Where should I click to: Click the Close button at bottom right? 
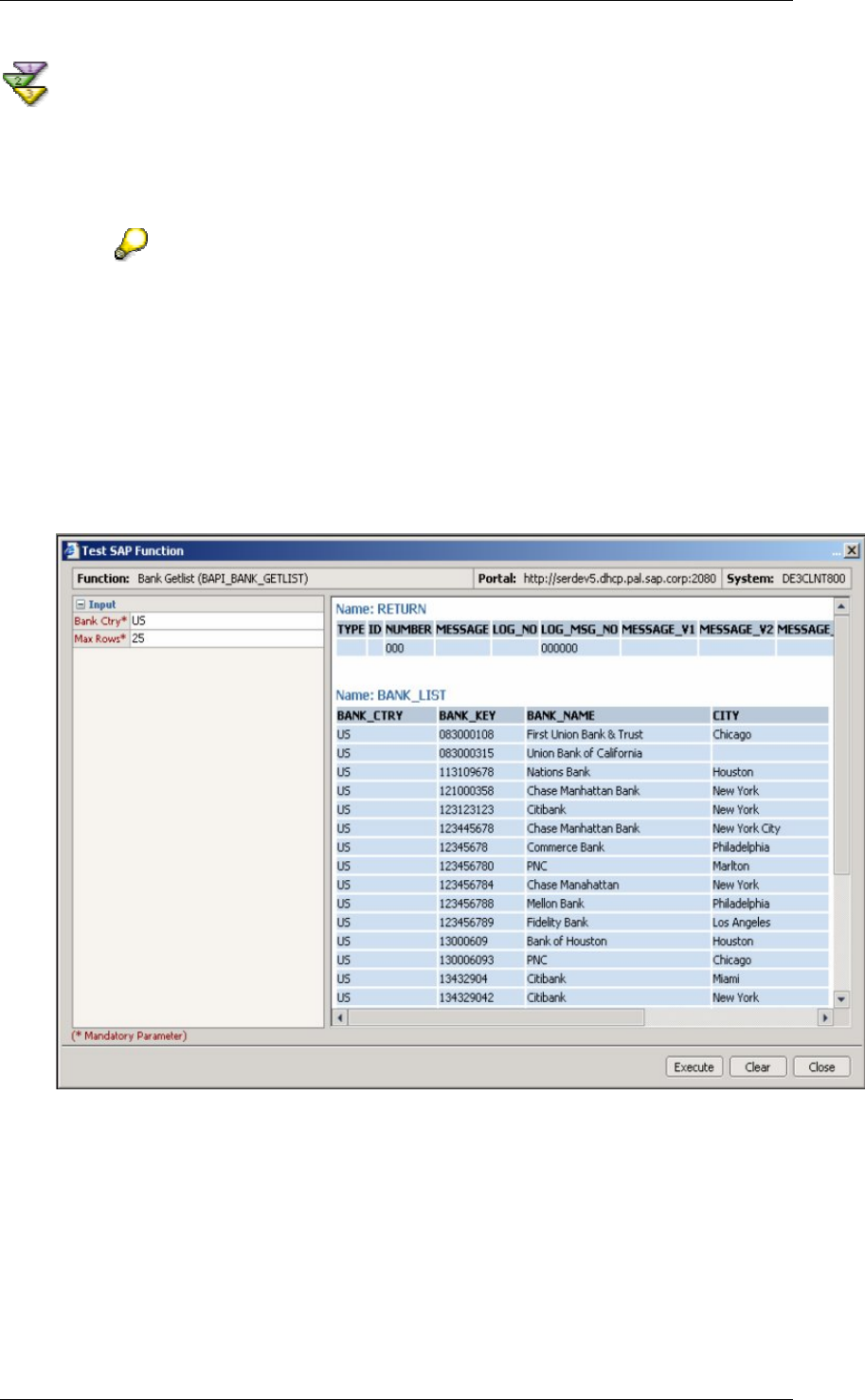pos(820,1068)
